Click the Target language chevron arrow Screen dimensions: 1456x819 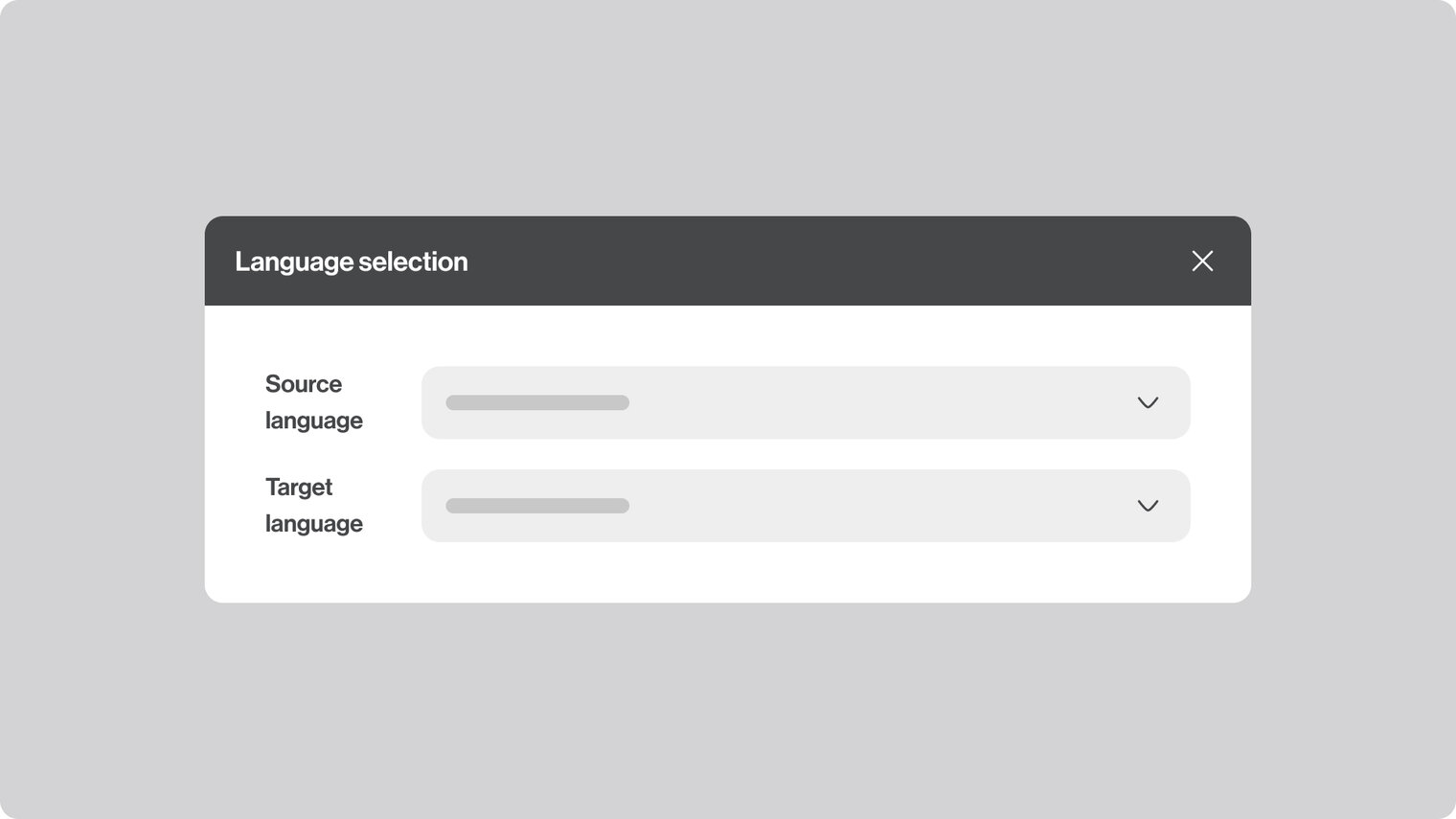[1148, 506]
